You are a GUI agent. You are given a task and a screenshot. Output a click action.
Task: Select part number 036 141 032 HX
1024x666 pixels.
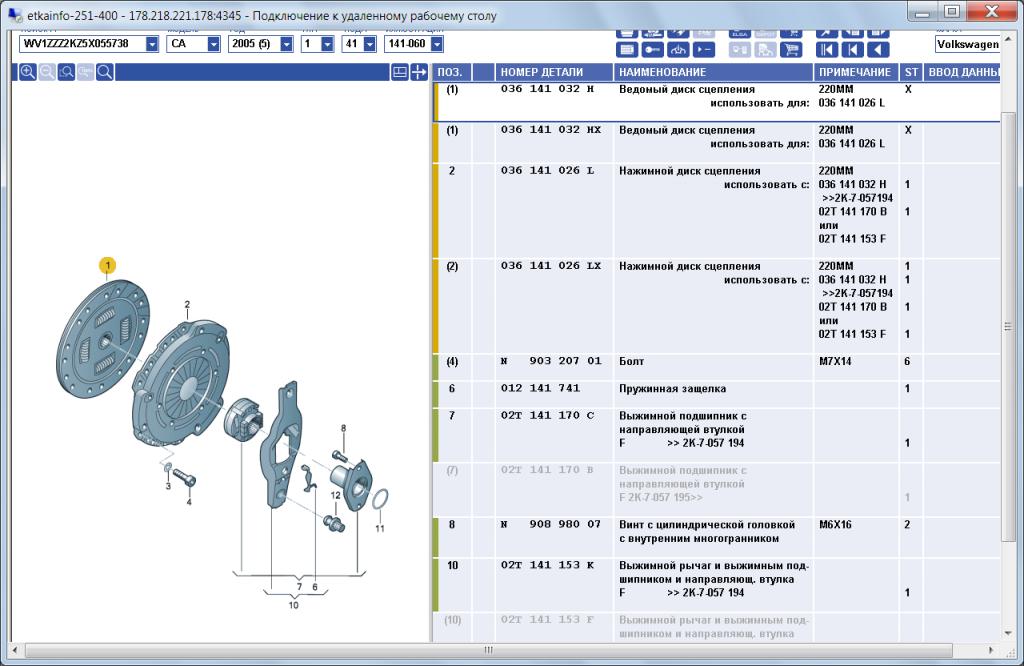tap(551, 130)
